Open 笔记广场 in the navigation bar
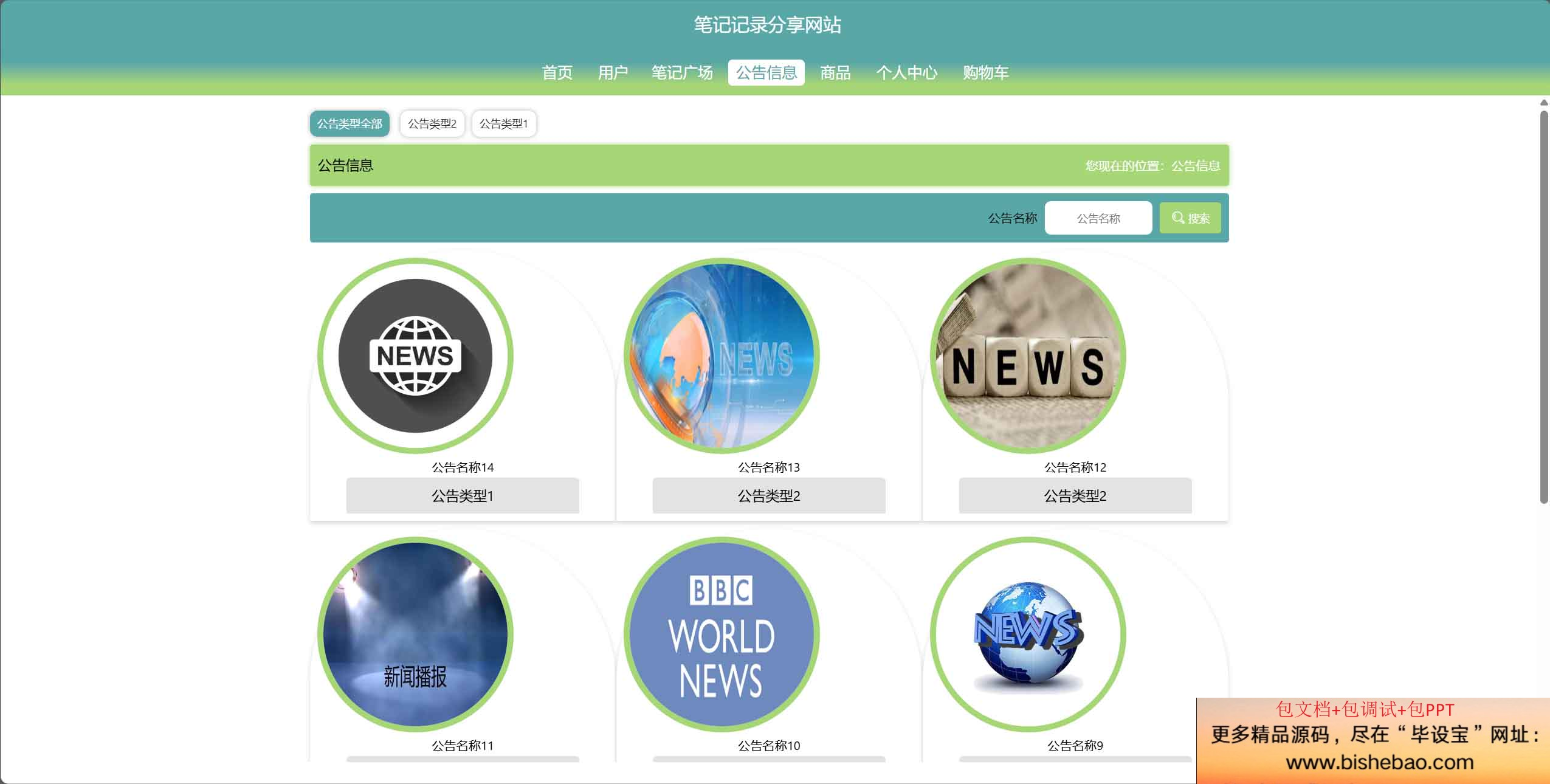Screen dimensions: 1550x784 682,73
